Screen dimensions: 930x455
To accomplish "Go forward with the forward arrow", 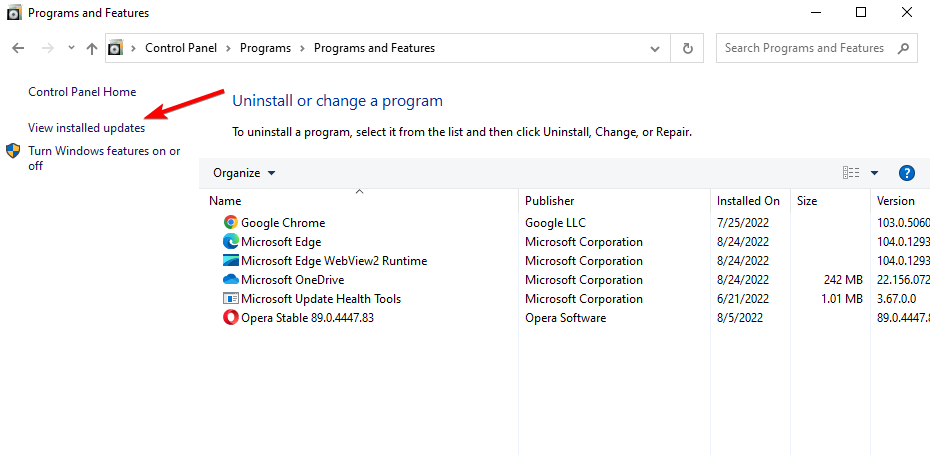I will pyautogui.click(x=48, y=48).
